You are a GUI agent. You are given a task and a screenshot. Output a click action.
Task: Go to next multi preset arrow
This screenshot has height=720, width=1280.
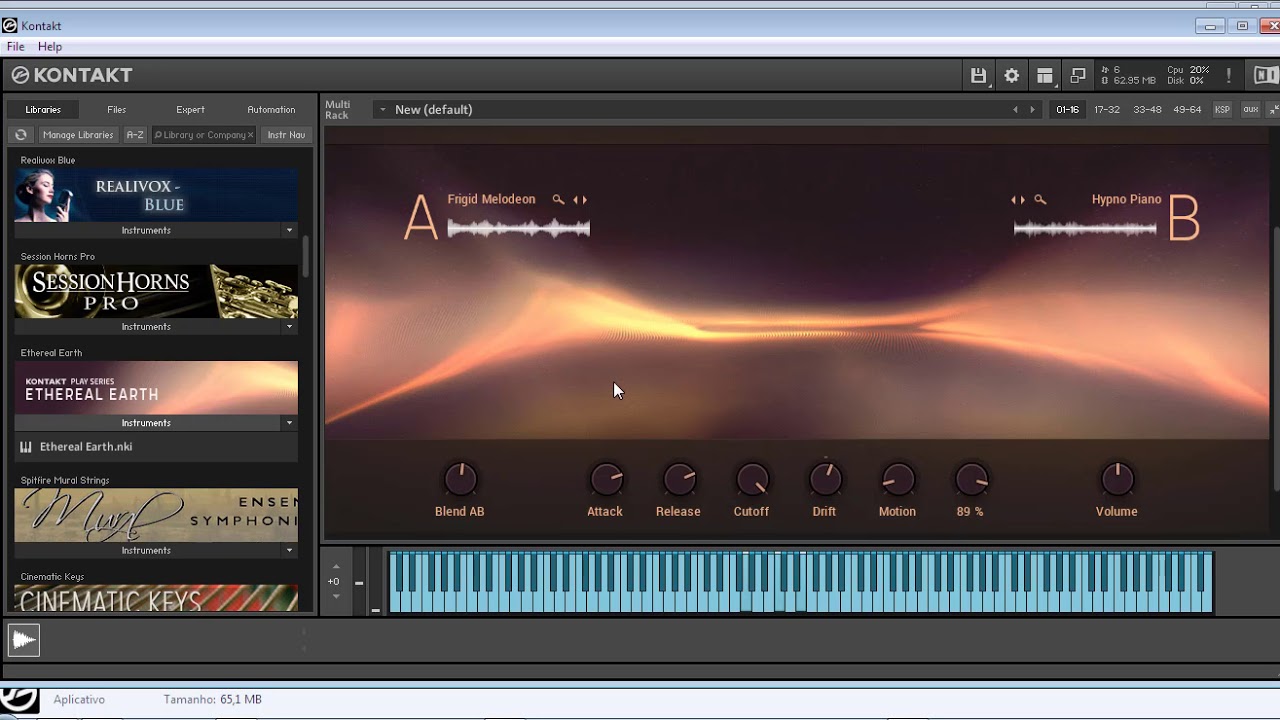pos(1033,110)
